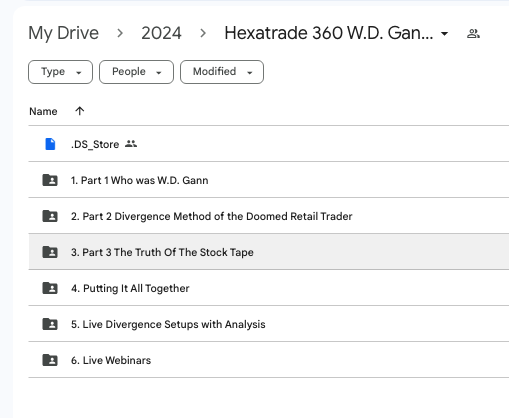
Task: Select the .DS_Store file name
Action: click(x=95, y=144)
